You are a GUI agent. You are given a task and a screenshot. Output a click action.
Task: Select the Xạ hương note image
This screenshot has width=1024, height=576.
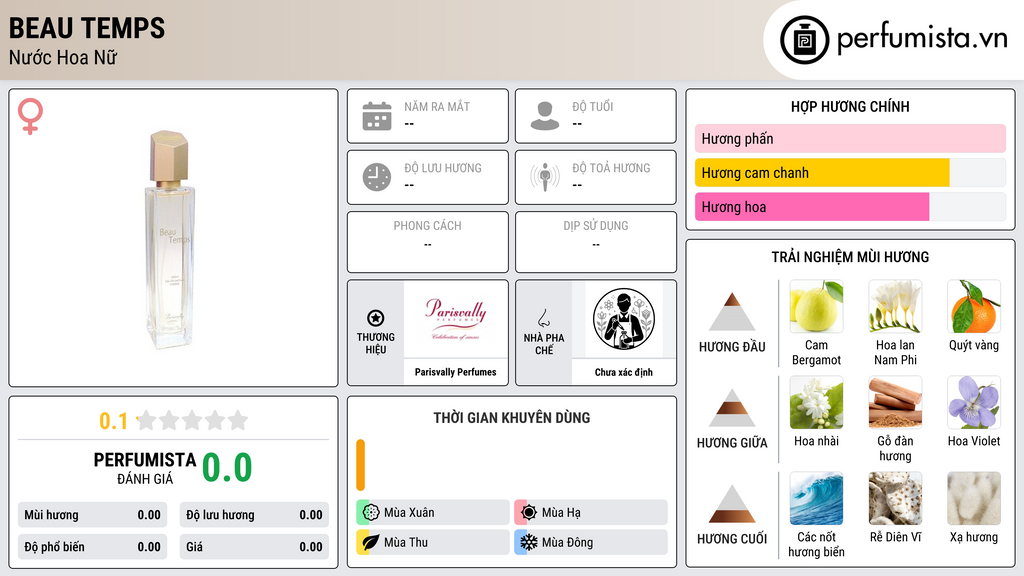click(974, 498)
